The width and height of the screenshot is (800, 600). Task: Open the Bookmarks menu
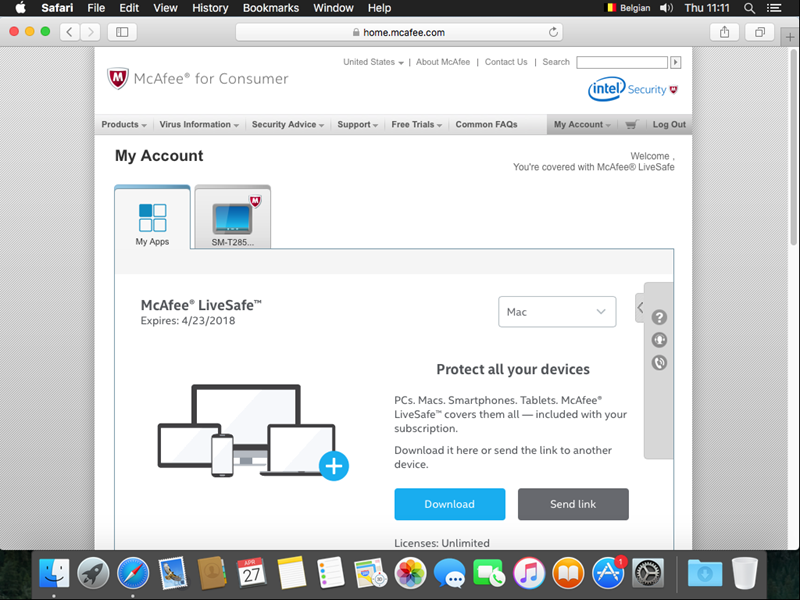[271, 8]
